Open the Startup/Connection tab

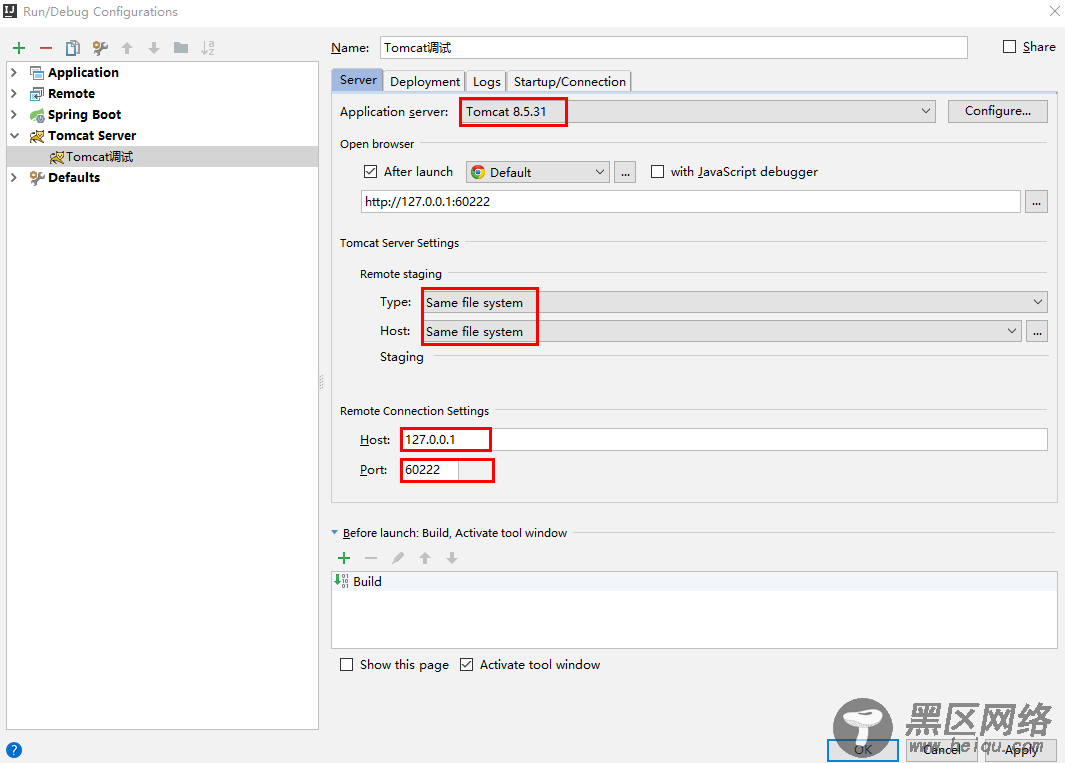(x=570, y=82)
